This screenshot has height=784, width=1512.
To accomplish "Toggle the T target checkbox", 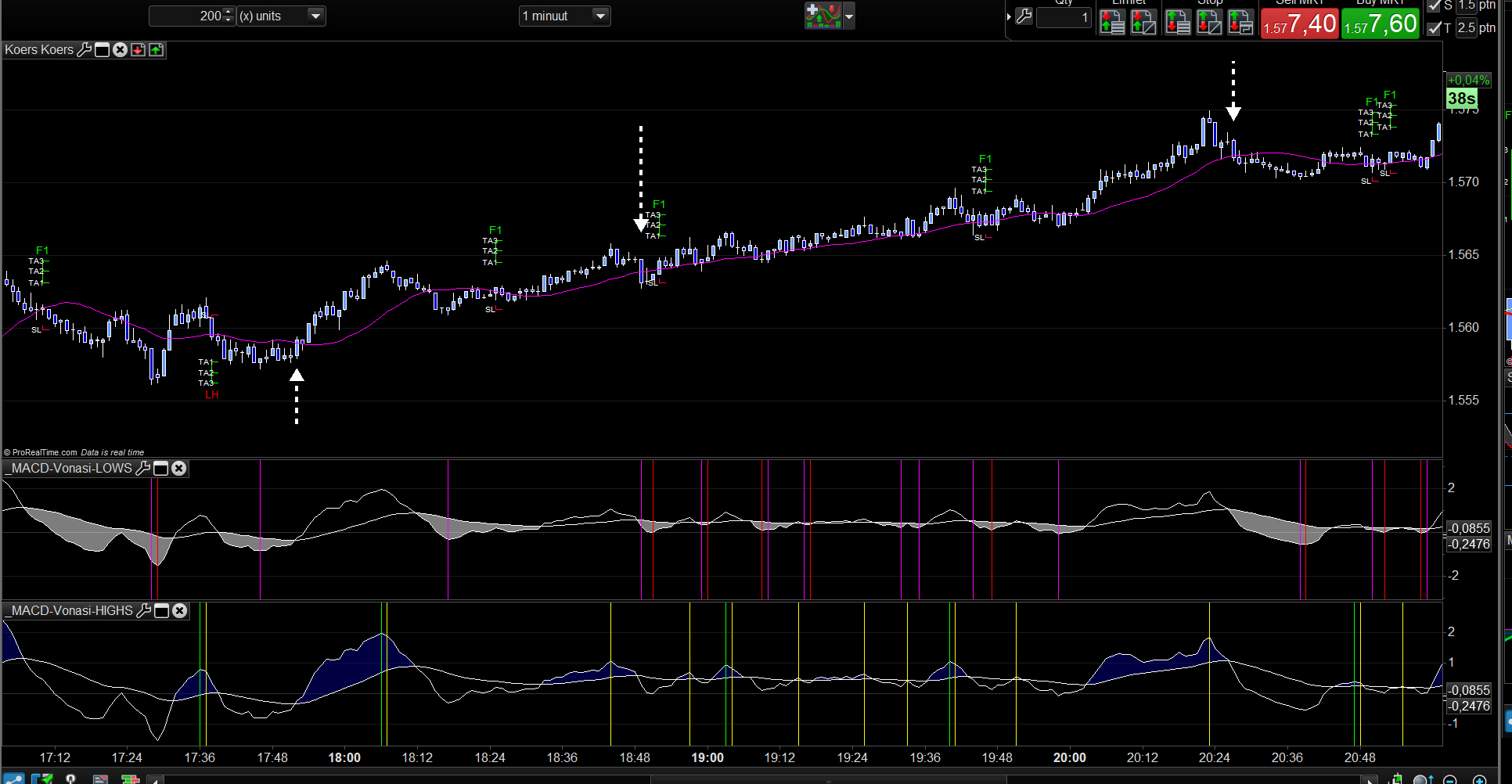I will coord(1435,28).
